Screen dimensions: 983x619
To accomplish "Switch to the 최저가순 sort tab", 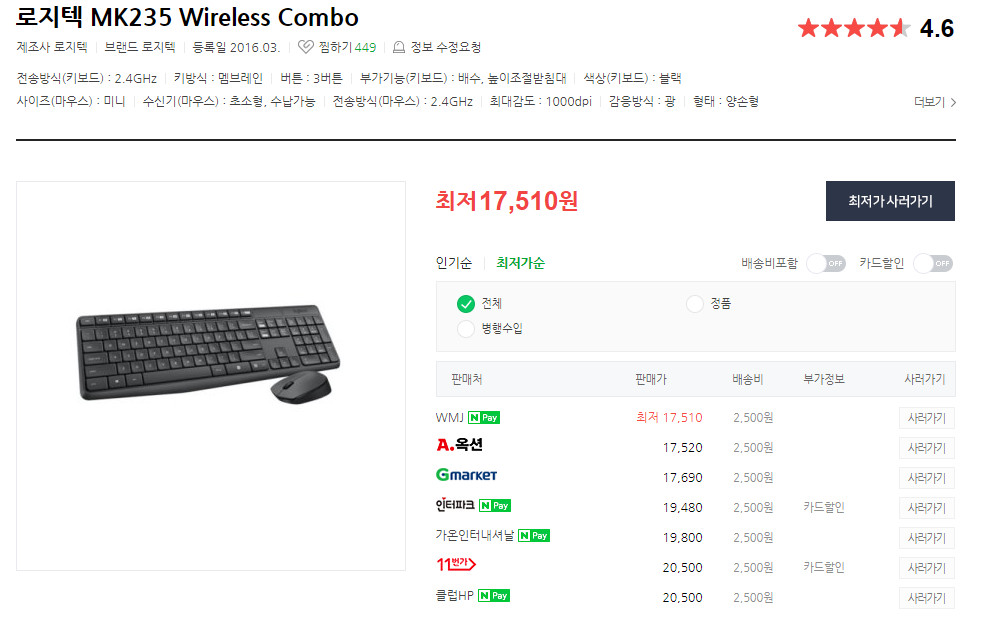I will (520, 263).
